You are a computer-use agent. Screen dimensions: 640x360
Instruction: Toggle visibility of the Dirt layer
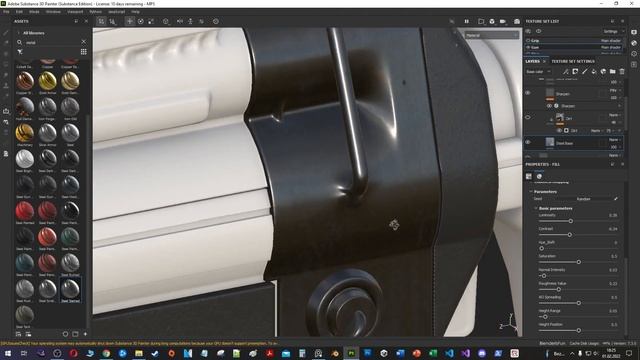pos(528,117)
